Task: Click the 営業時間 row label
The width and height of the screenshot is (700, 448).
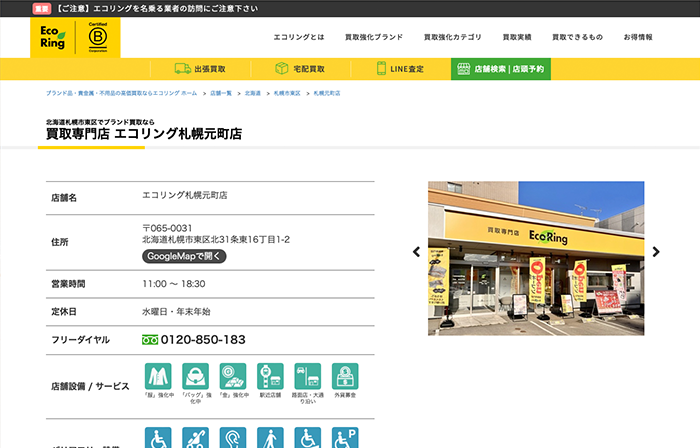Action: coord(68,284)
